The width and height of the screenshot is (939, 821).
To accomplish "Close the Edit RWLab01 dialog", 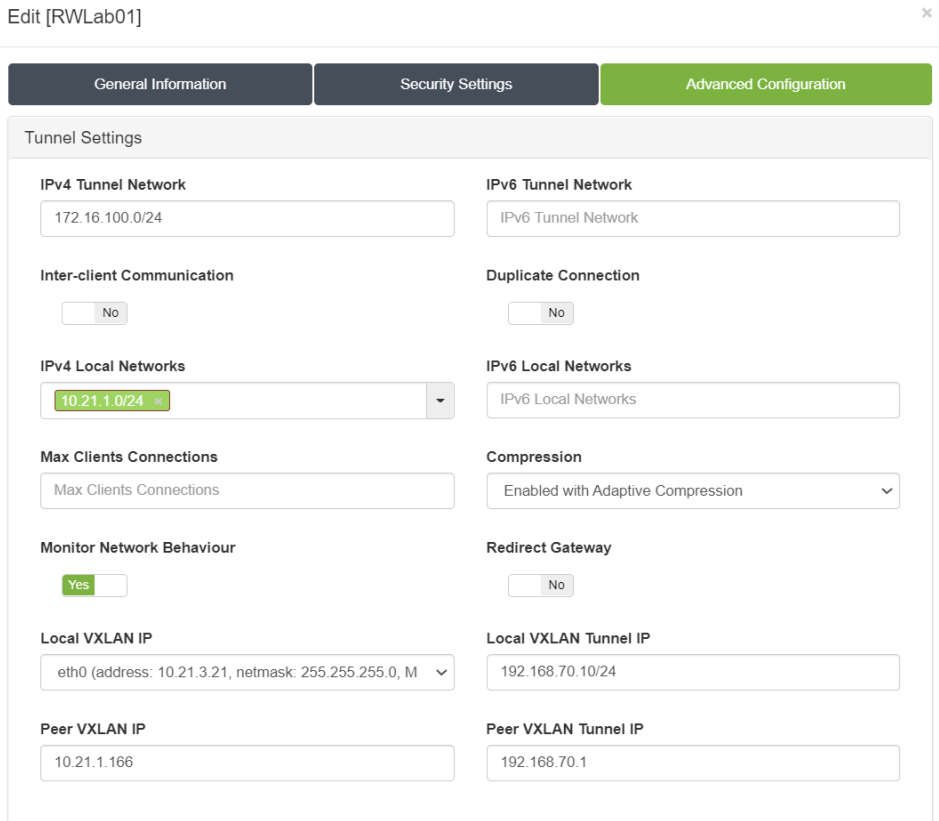I will pos(926,13).
